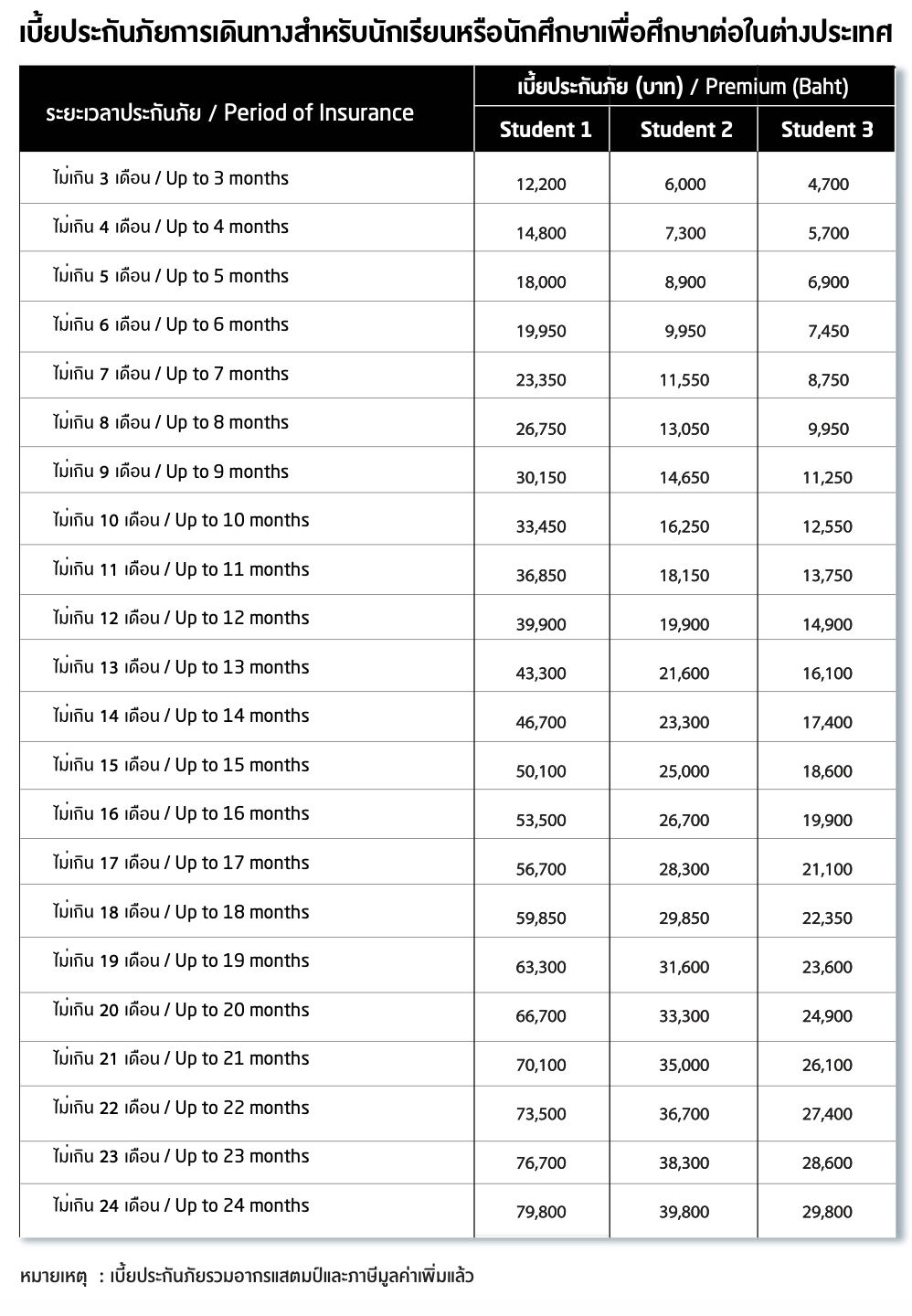Click the Up to 6 months row label
This screenshot has height=1316, width=912.
(171, 324)
